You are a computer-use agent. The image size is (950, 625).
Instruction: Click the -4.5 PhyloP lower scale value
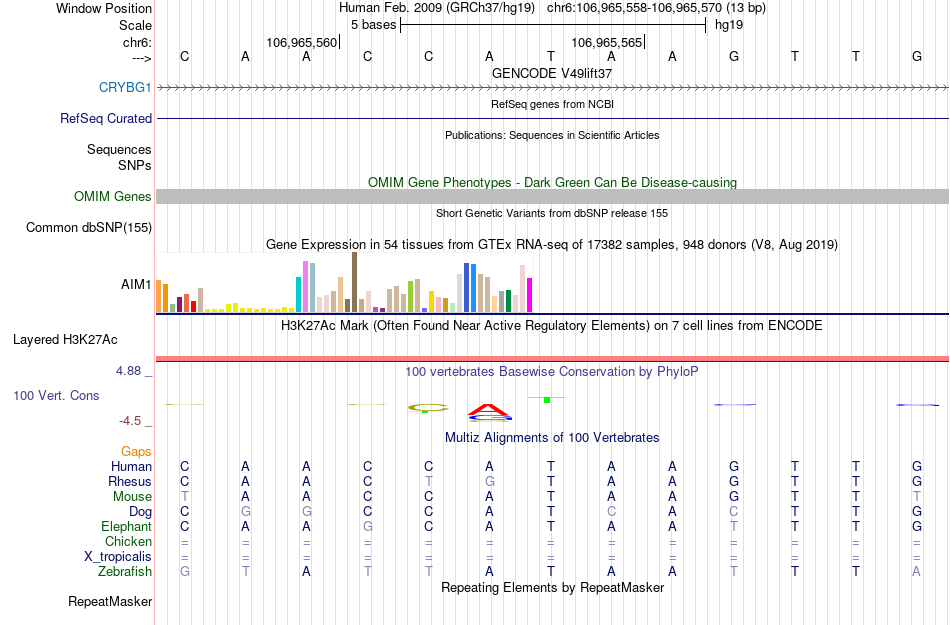click(x=130, y=420)
